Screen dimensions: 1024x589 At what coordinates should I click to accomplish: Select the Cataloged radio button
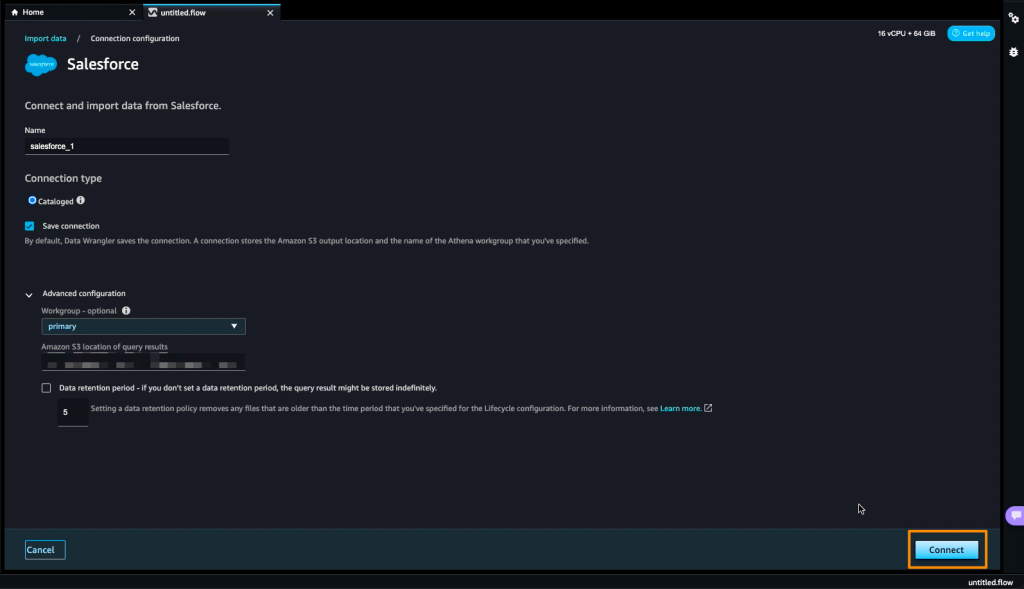[32, 201]
